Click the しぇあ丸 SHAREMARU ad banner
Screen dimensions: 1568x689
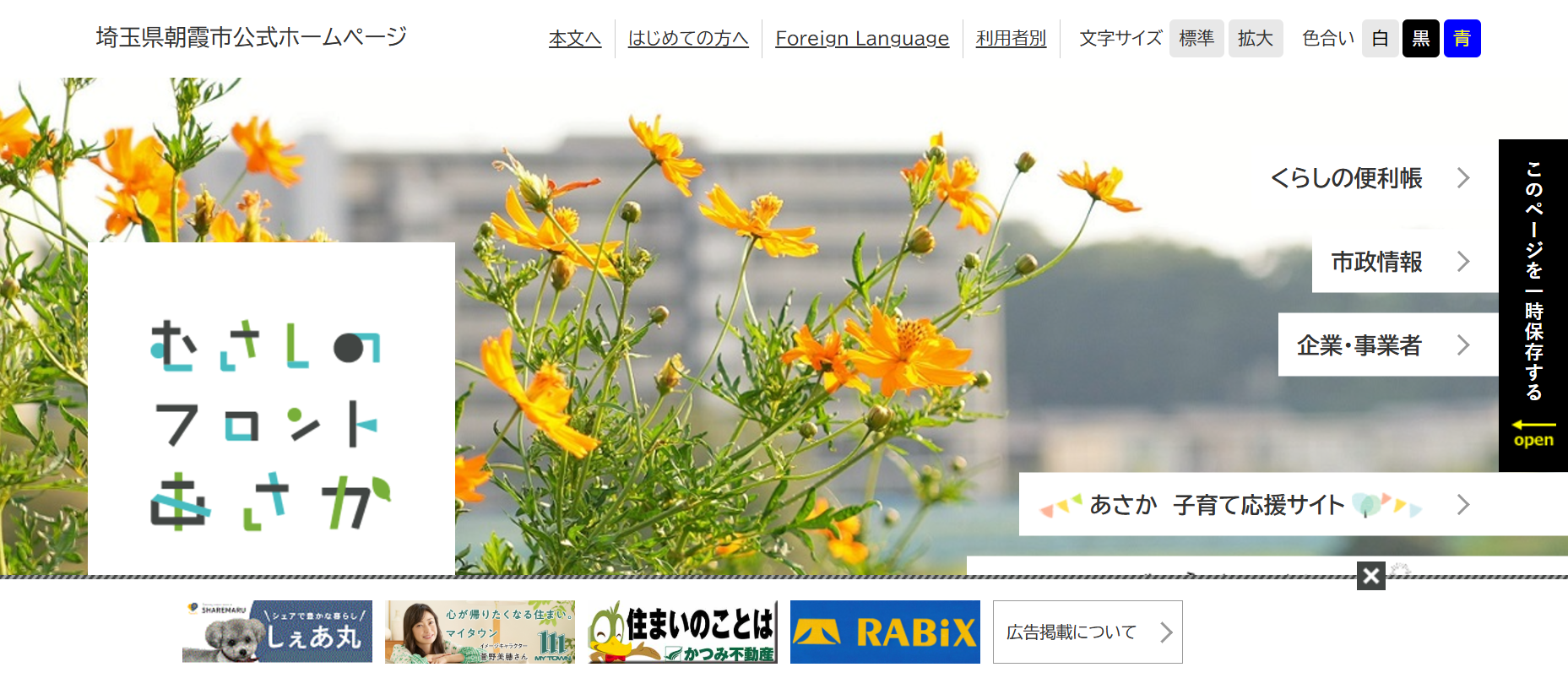277,632
